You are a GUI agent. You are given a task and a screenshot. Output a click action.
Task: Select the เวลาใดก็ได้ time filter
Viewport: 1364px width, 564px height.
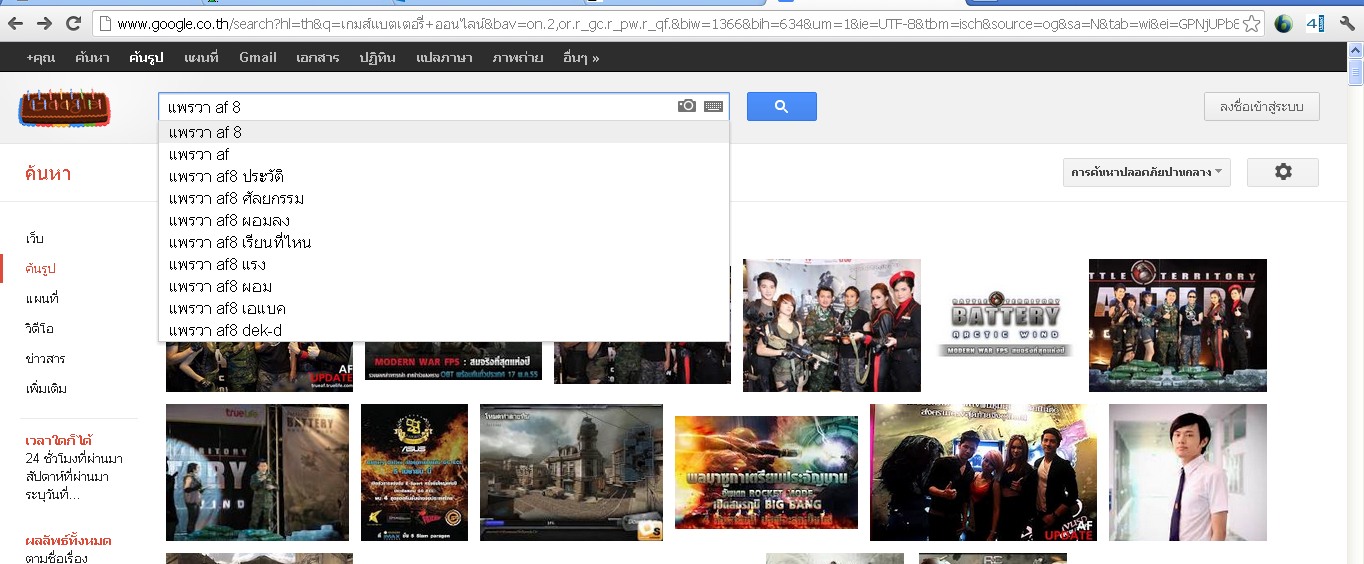coord(59,441)
